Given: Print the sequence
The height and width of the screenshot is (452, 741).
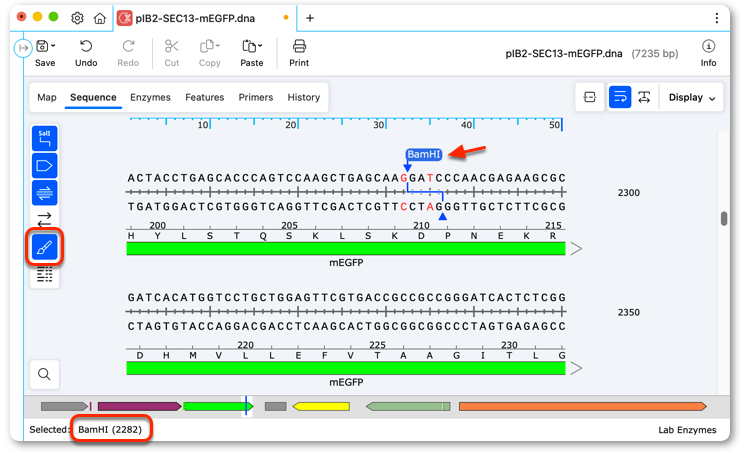Looking at the screenshot, I should (299, 53).
